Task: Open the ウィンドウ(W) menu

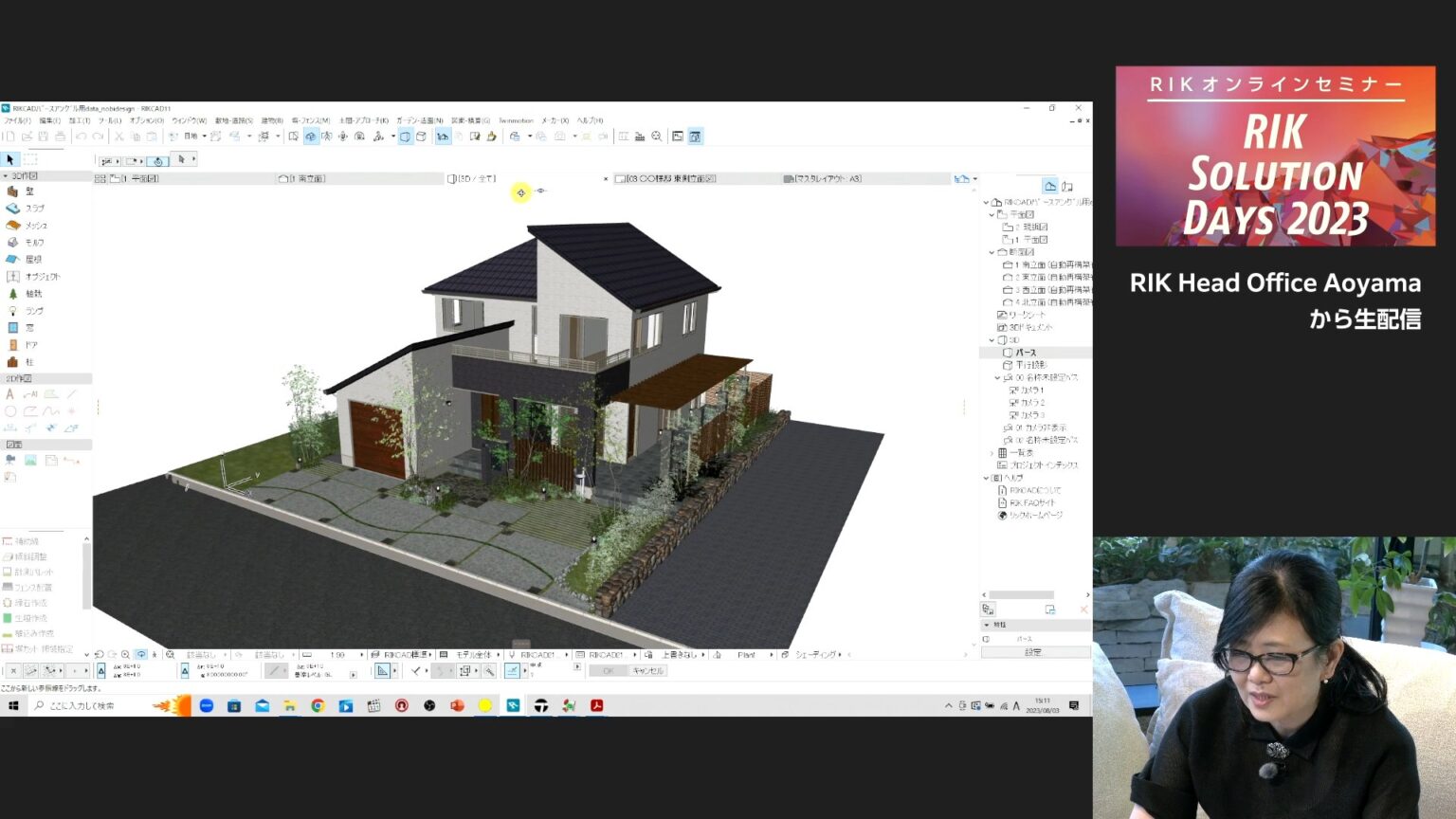Action: [189, 121]
